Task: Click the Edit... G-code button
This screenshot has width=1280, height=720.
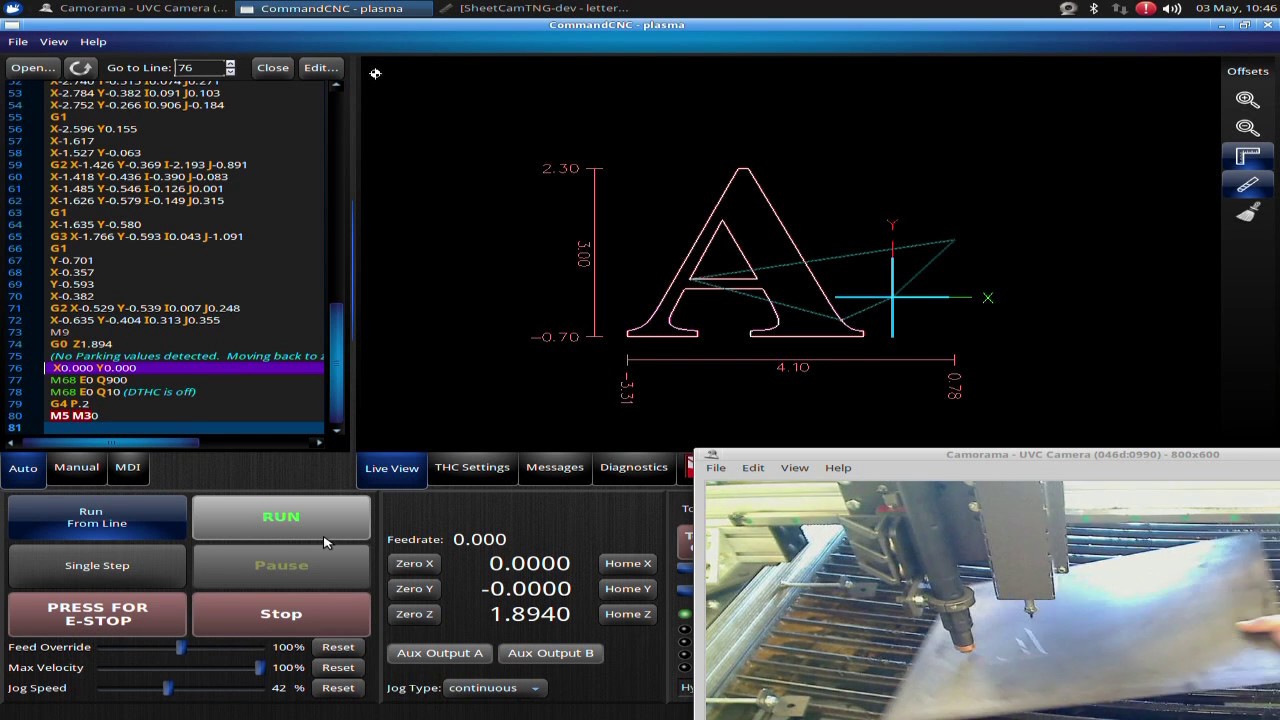Action: click(x=321, y=68)
